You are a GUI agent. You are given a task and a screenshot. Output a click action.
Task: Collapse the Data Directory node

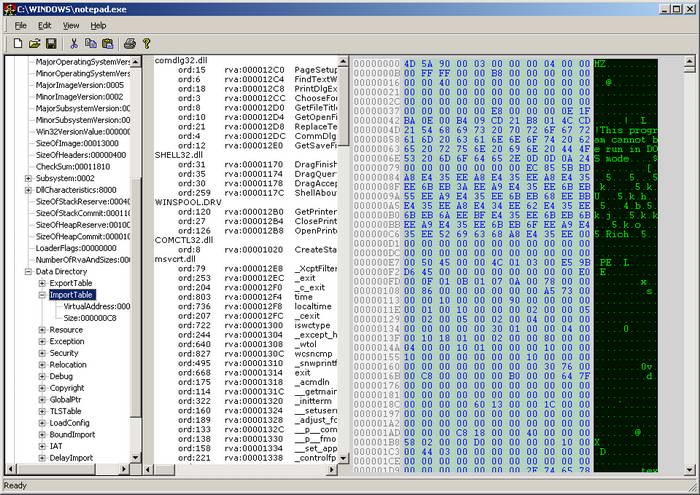coord(28,271)
